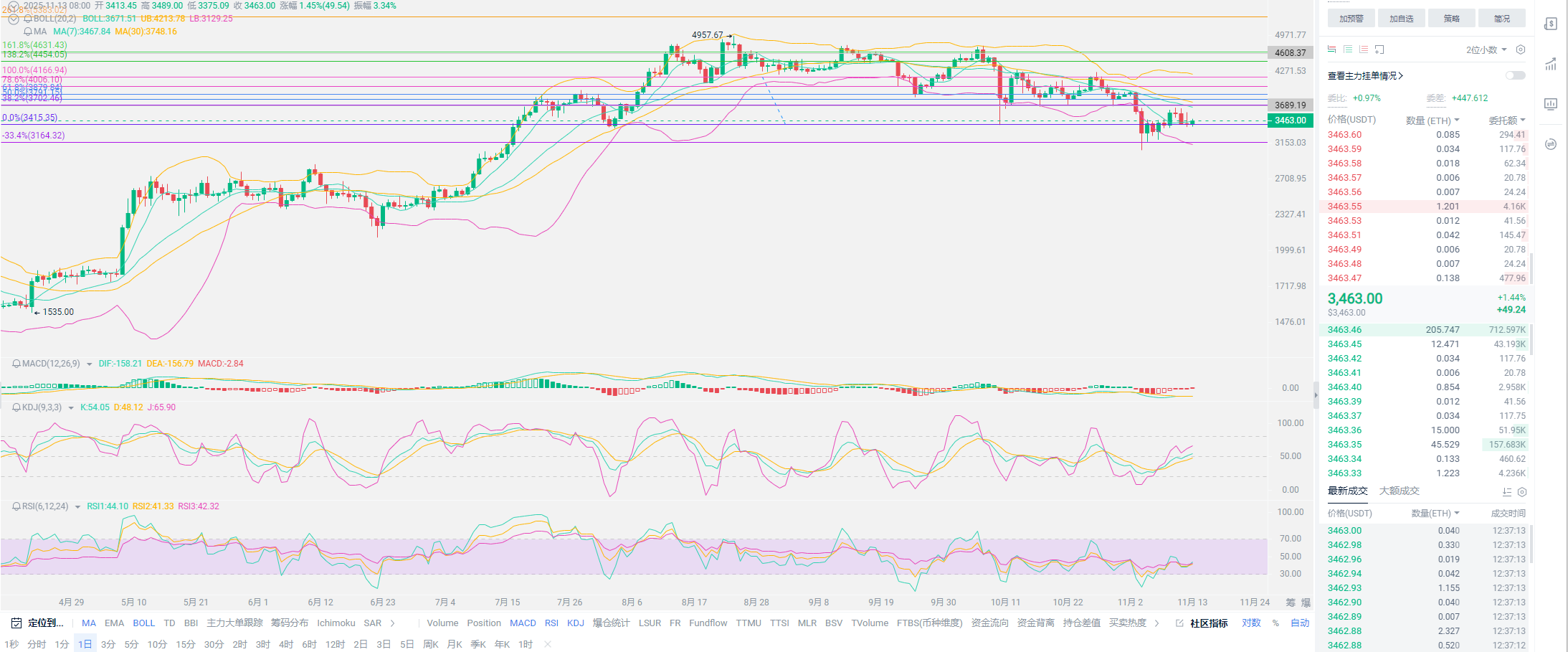The width and height of the screenshot is (1568, 652).
Task: Click the 策略 button
Action: tap(1452, 19)
